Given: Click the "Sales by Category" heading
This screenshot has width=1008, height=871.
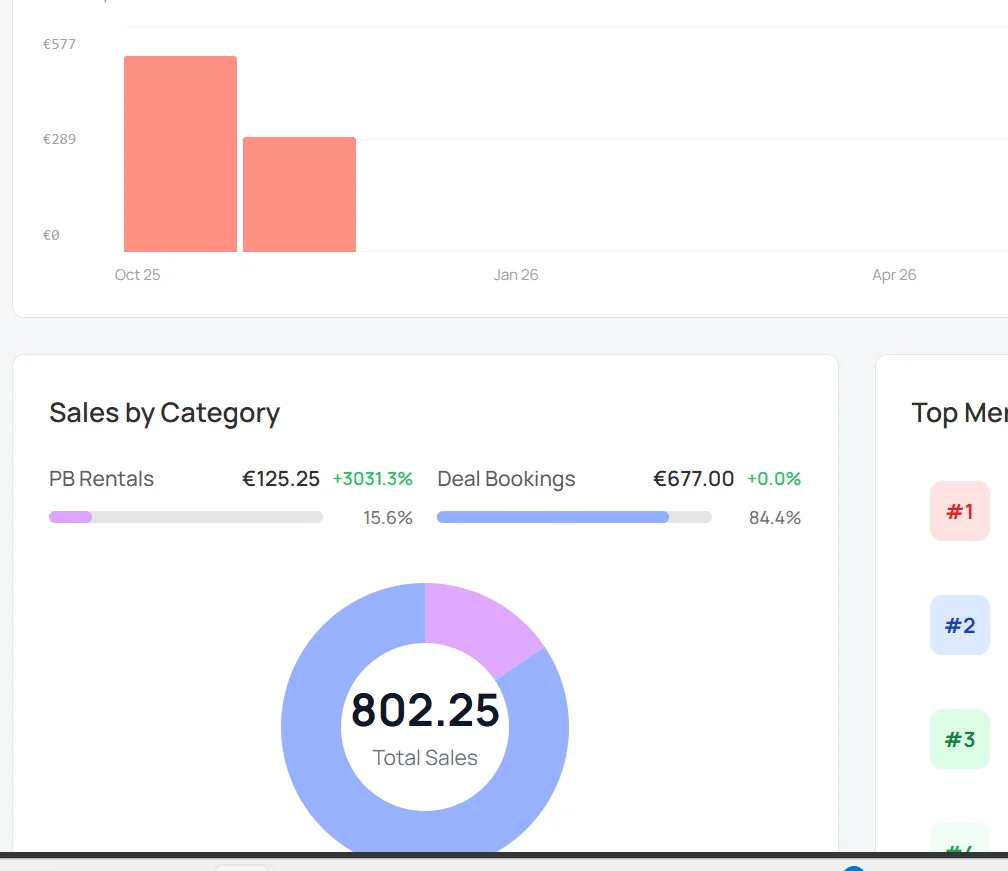Looking at the screenshot, I should click(165, 413).
